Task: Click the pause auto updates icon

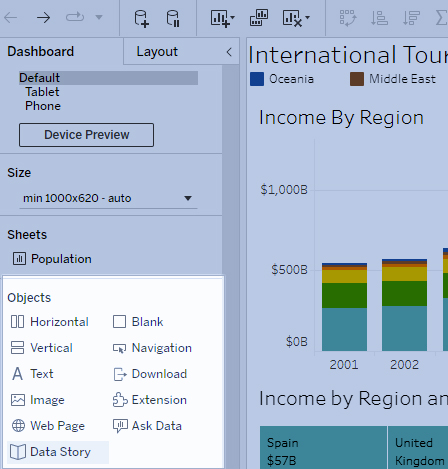Action: pos(173,18)
